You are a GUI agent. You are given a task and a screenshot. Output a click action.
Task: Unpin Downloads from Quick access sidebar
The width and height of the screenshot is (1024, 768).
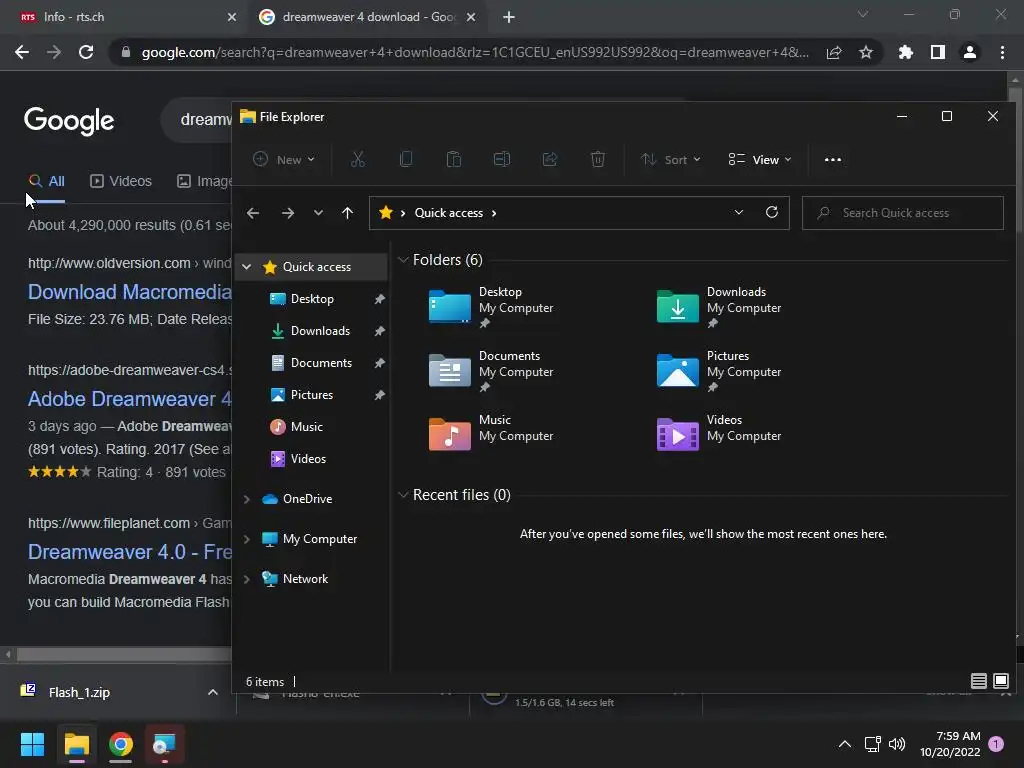click(379, 331)
